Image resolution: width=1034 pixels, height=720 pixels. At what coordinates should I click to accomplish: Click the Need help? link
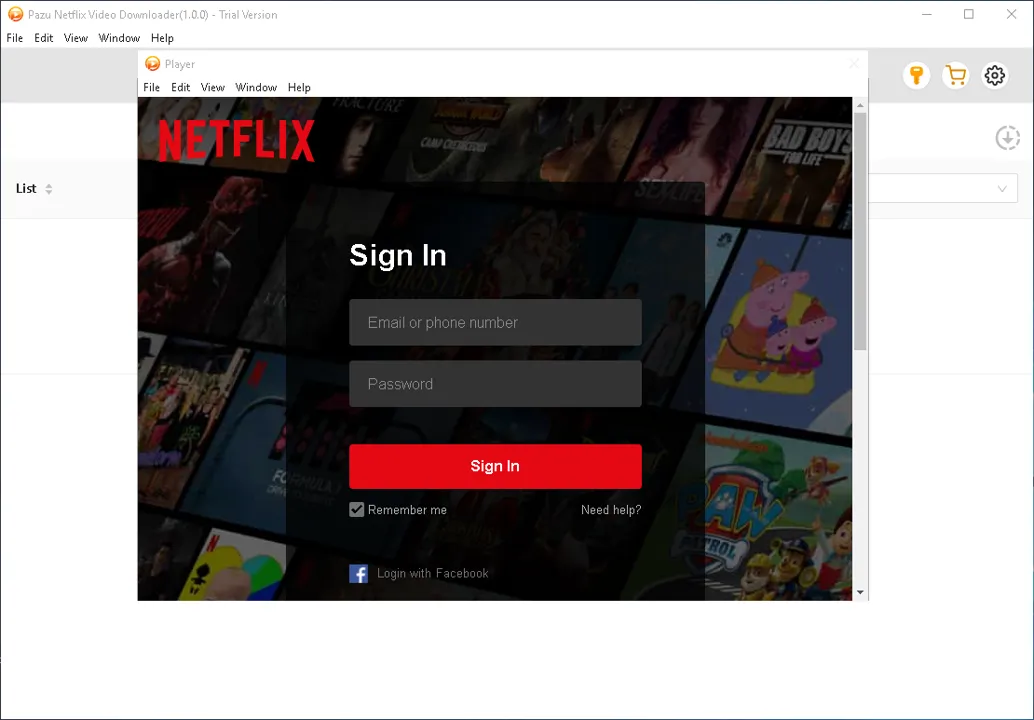point(611,510)
